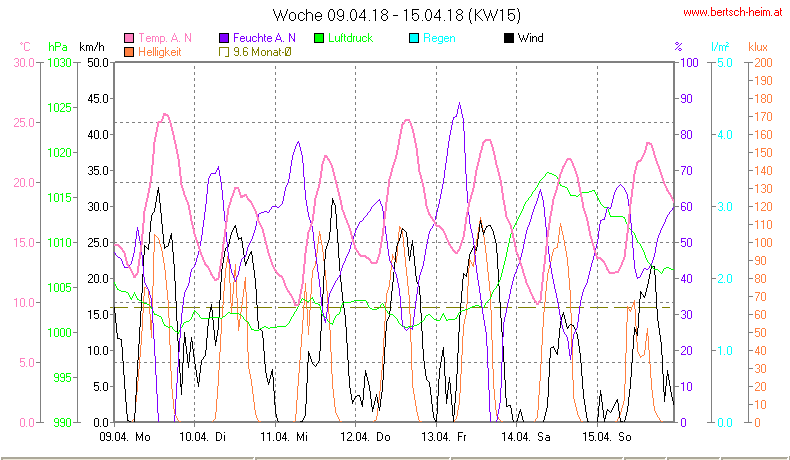Click the 1030 pressure axis value
The image size is (790, 460).
coord(60,63)
